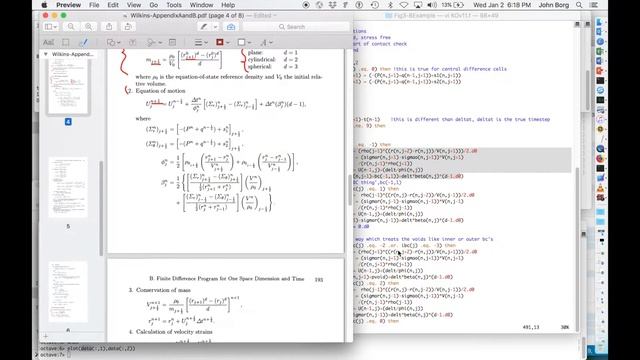
Task: Open the red border color picker
Action: click(x=222, y=42)
